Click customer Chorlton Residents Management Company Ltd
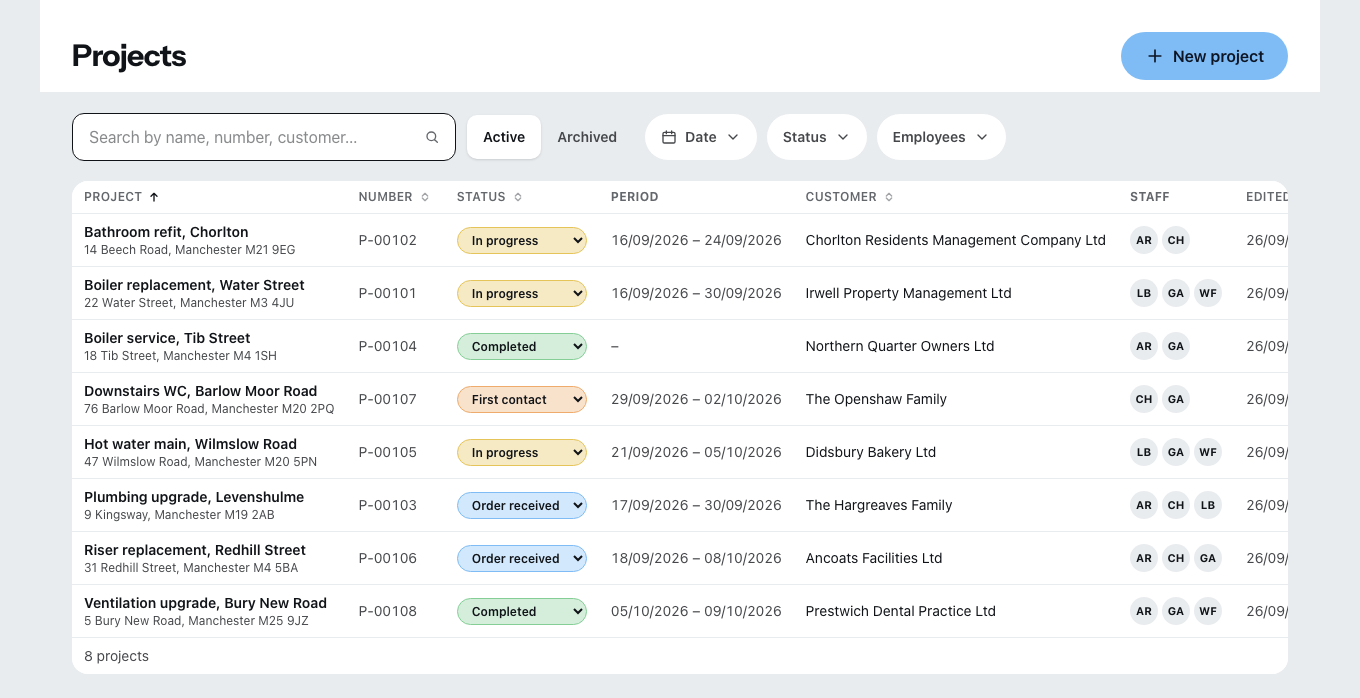The image size is (1360, 698). [x=956, y=240]
